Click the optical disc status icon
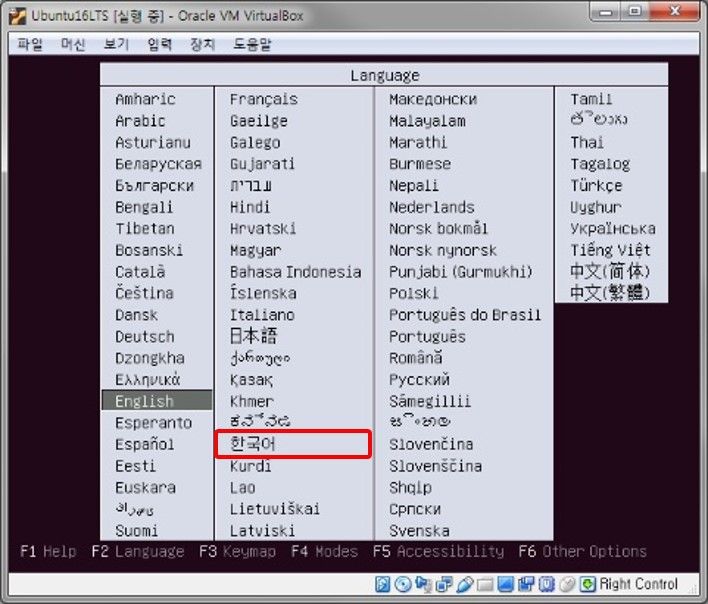 pos(403,584)
